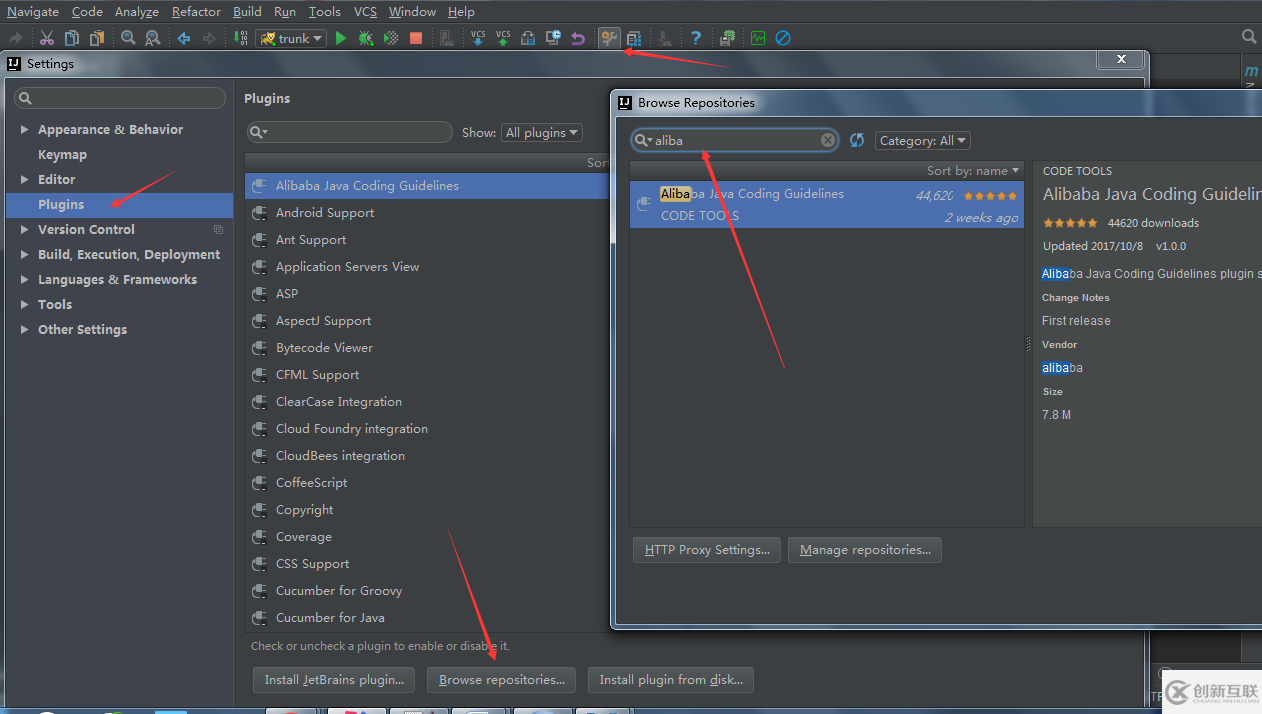Click the Search Everywhere magnifier at top right
Screen dimensions: 1262x714
pos(1249,37)
